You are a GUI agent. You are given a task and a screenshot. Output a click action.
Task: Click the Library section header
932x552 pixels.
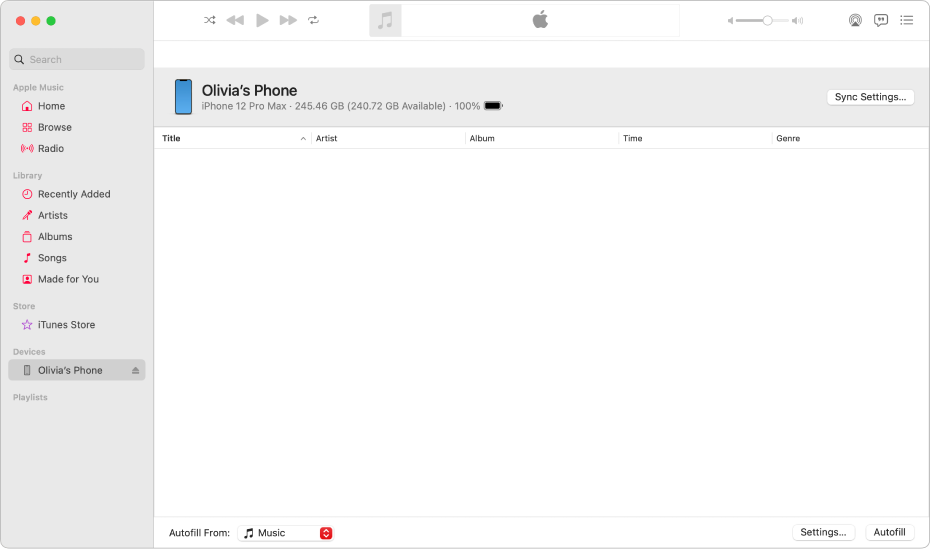[x=27, y=176]
